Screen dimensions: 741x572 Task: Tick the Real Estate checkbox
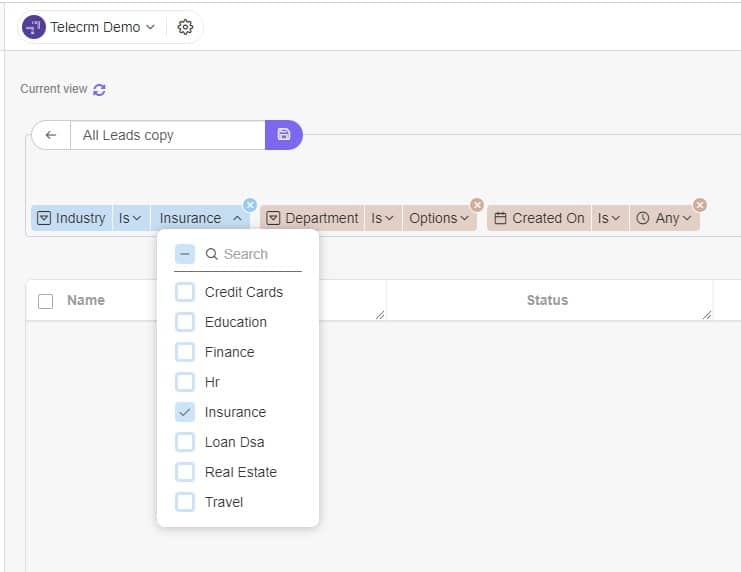[185, 472]
